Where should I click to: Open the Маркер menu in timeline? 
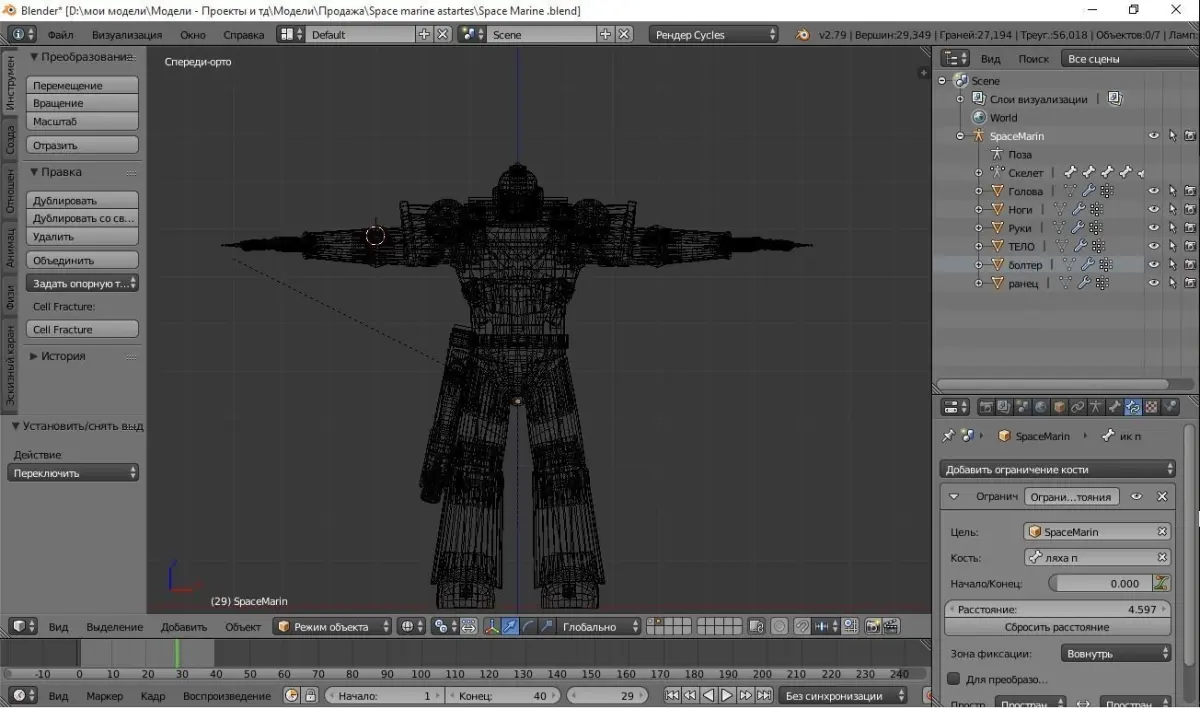coord(105,695)
